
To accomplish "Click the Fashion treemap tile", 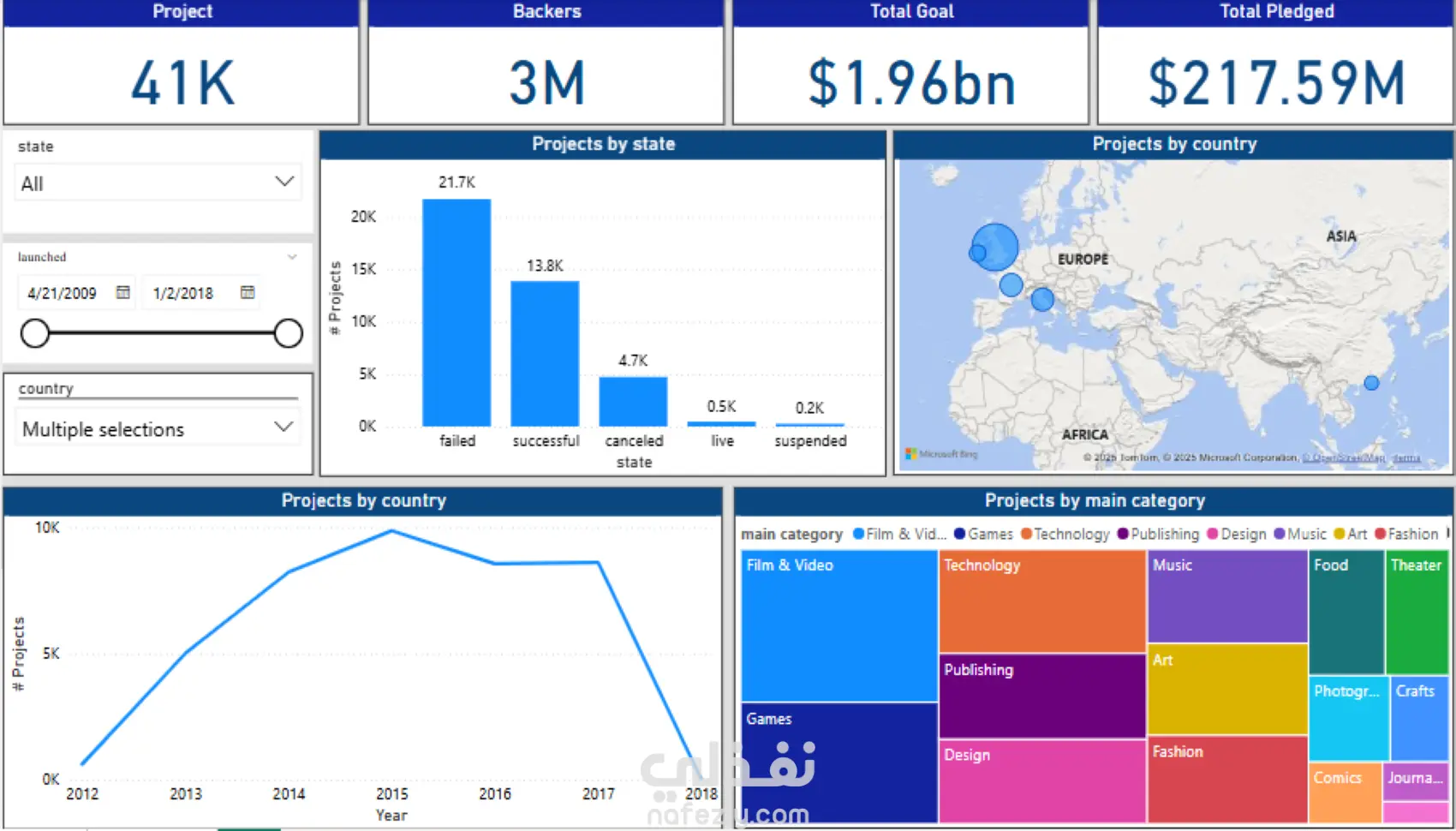I will coord(1227,780).
